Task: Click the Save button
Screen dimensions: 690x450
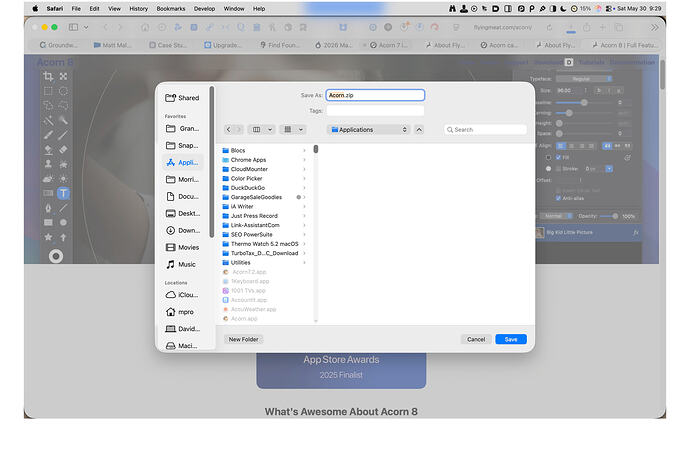Action: (510, 339)
